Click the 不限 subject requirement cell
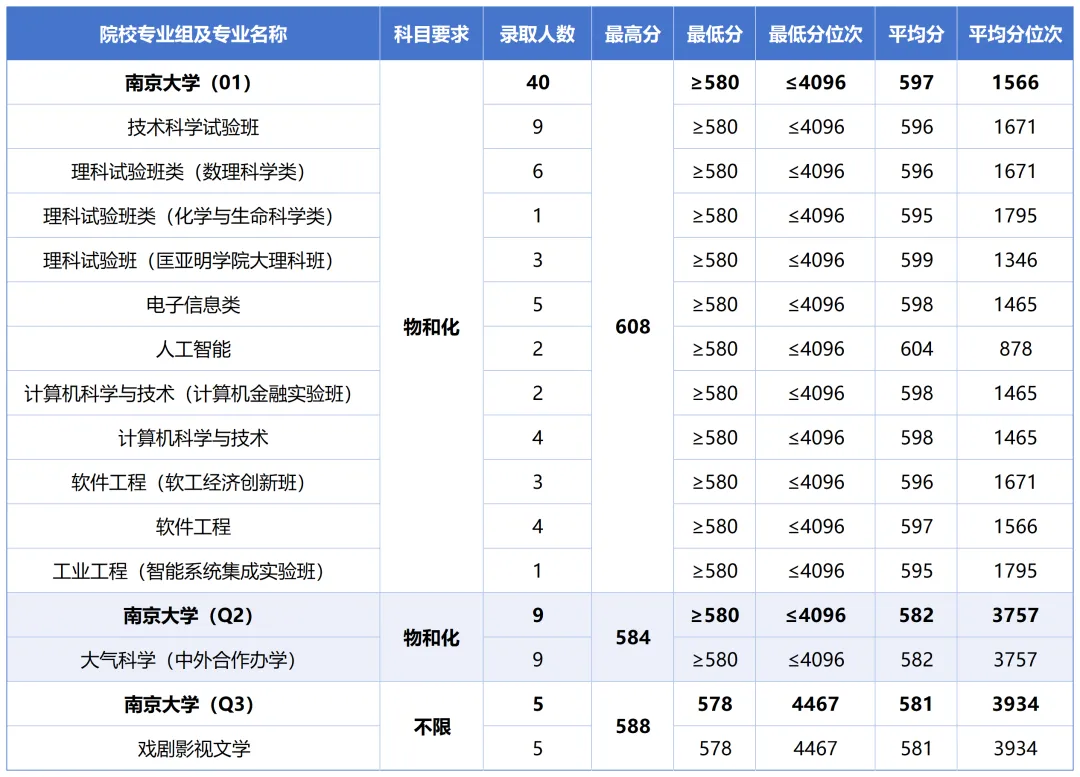This screenshot has width=1080, height=777. [432, 727]
